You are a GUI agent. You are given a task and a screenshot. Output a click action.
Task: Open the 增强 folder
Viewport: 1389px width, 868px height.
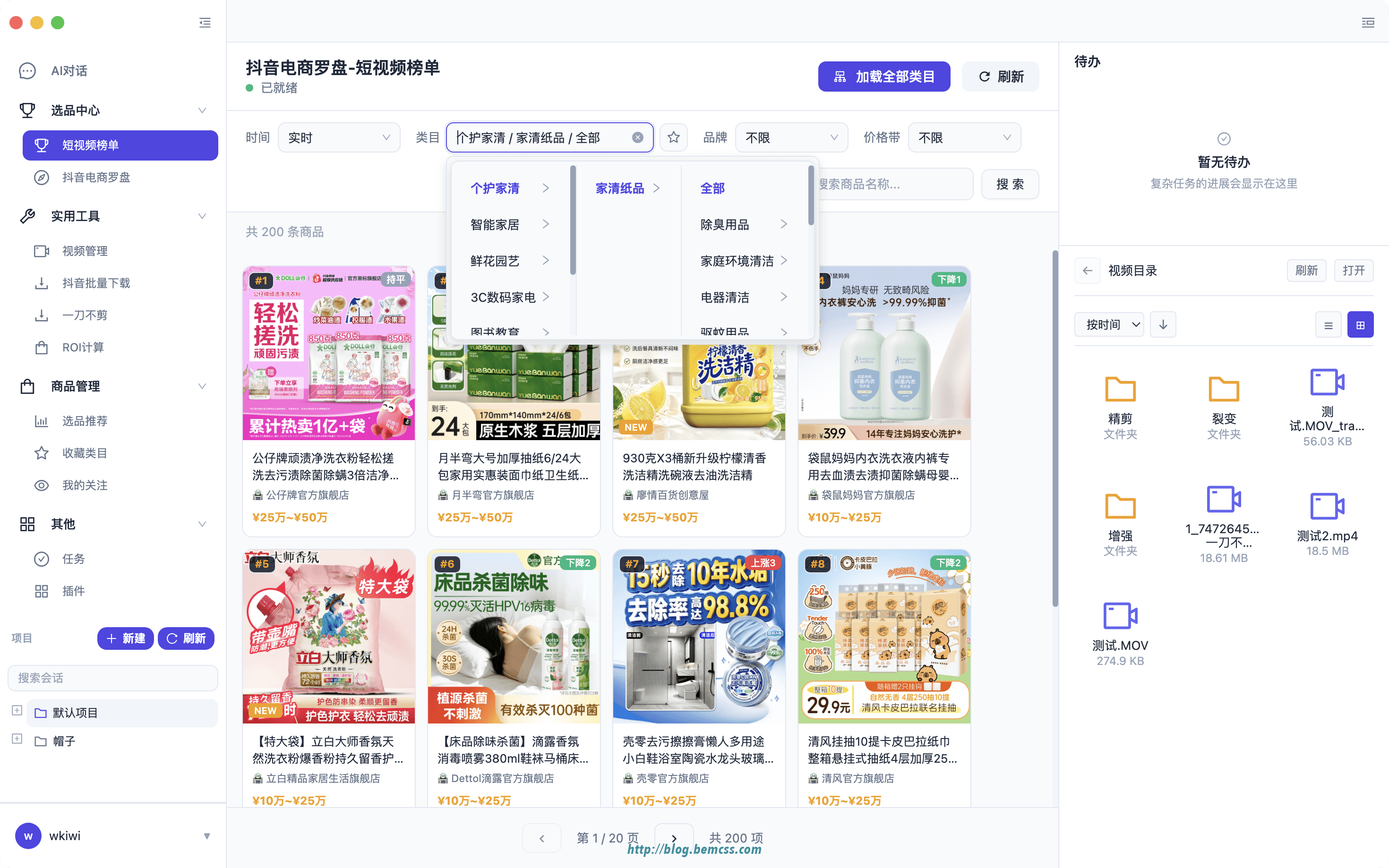tap(1120, 524)
